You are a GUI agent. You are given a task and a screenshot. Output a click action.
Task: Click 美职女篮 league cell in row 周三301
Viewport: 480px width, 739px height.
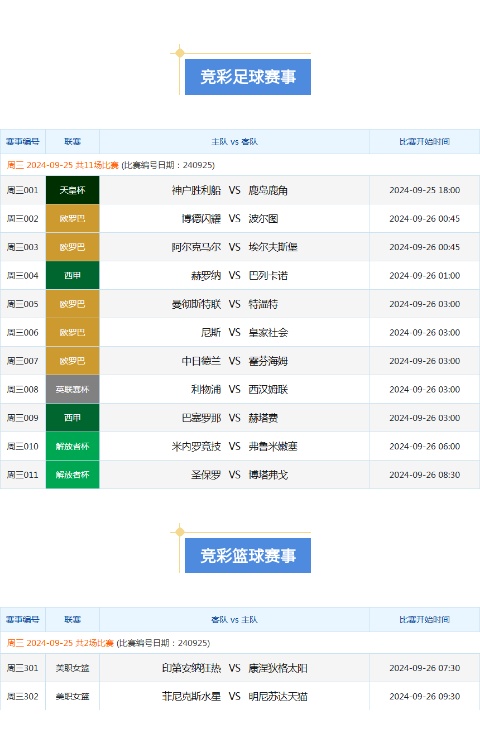tap(73, 668)
